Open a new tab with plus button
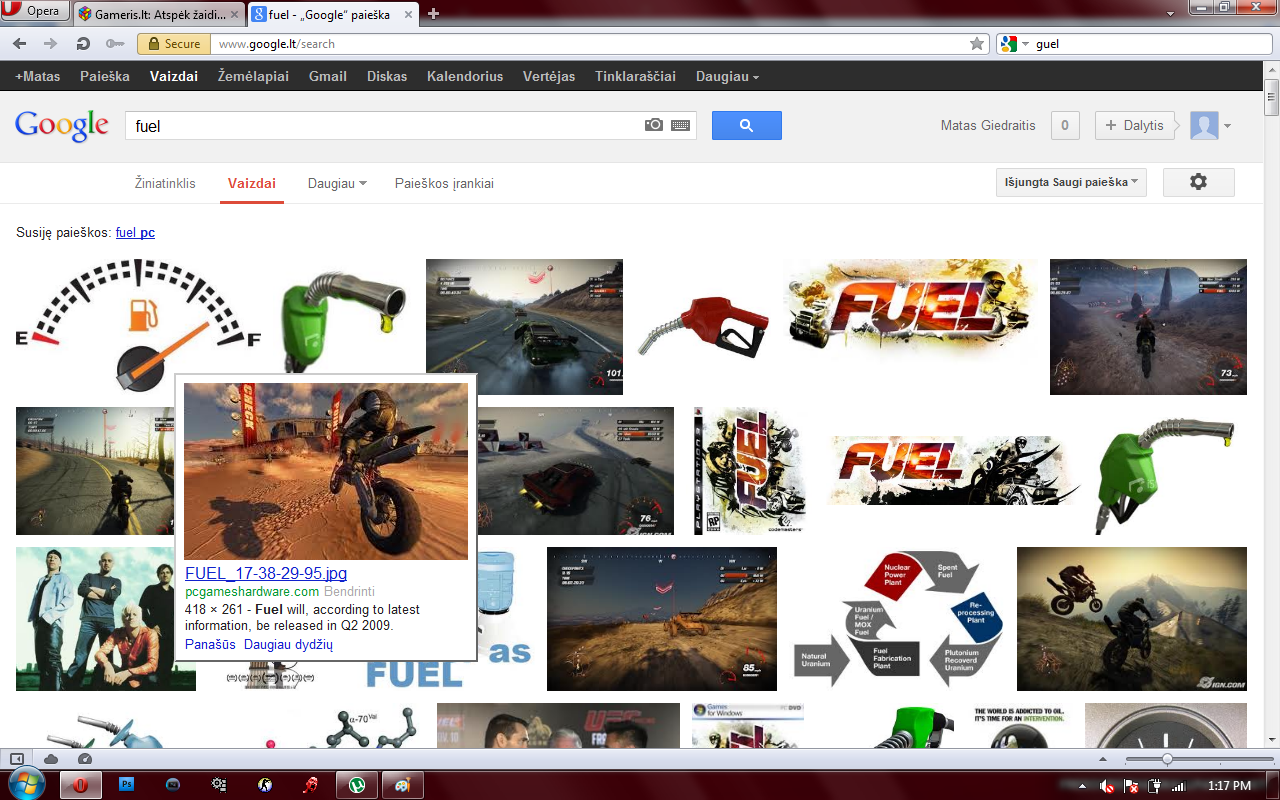 click(433, 13)
